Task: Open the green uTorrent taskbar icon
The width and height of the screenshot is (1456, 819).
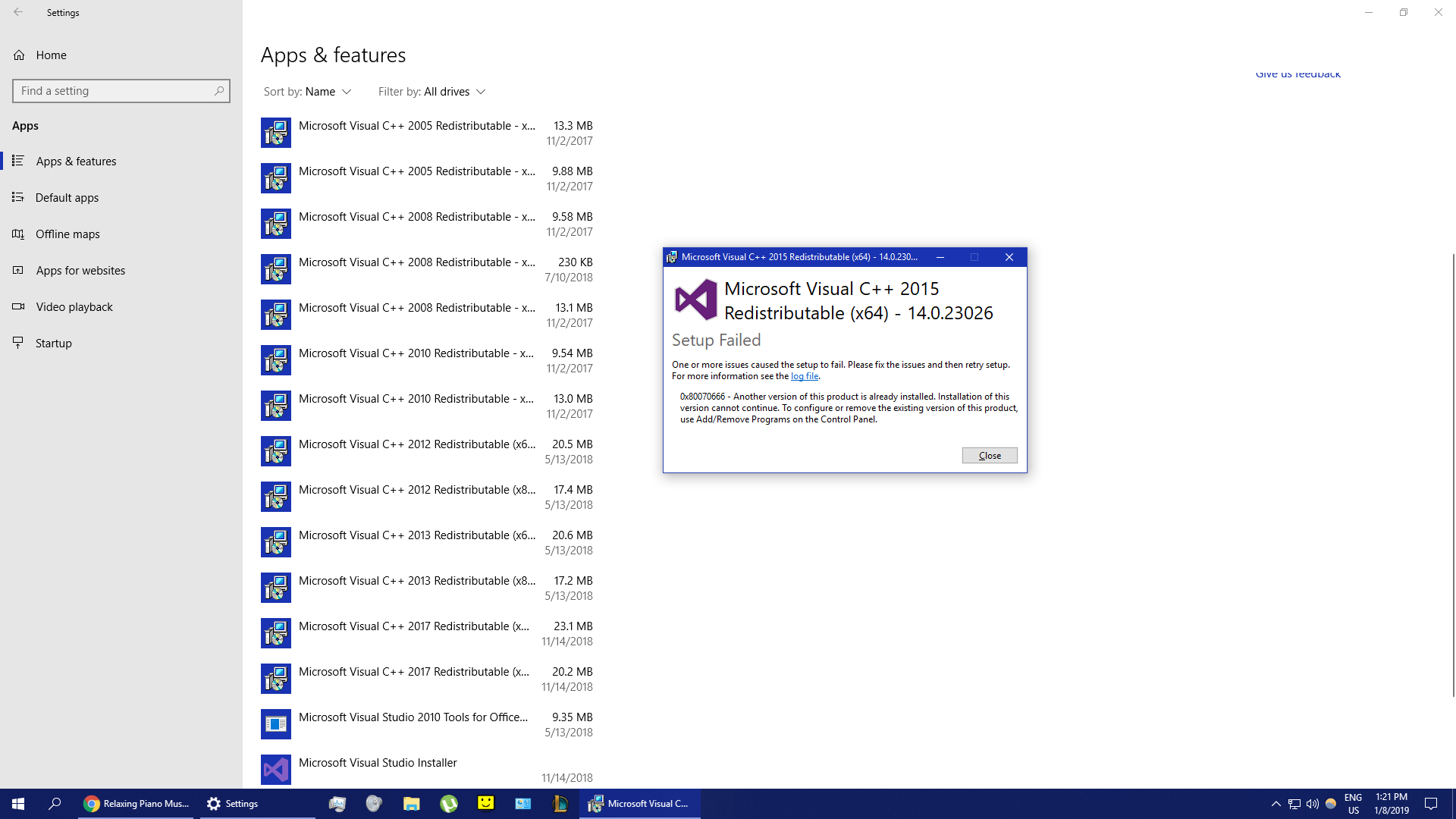Action: point(449,804)
